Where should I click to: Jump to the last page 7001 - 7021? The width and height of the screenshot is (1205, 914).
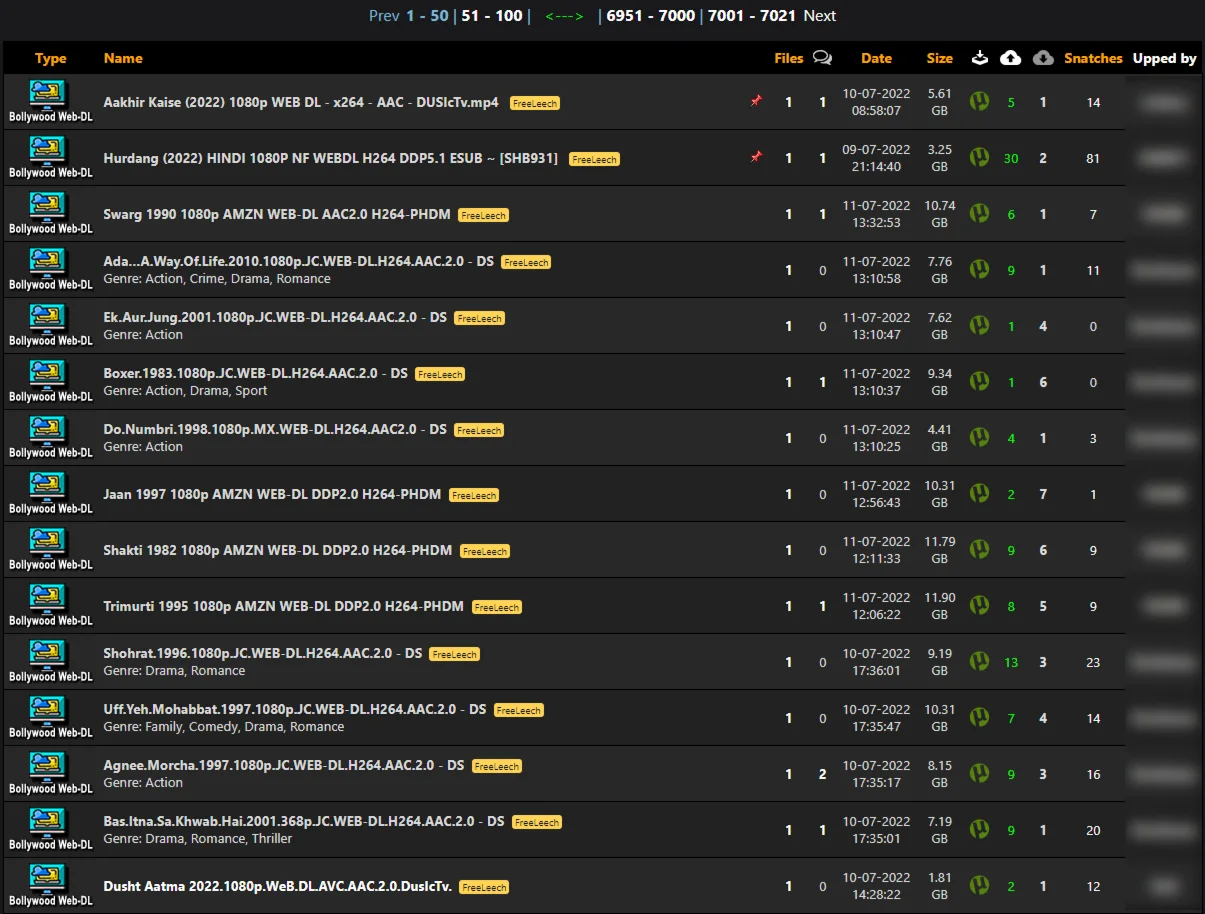click(x=751, y=16)
